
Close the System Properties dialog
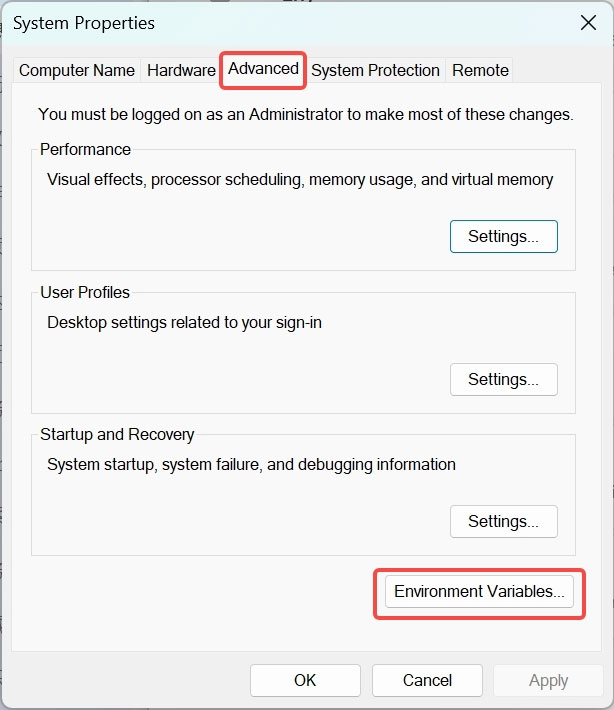588,23
